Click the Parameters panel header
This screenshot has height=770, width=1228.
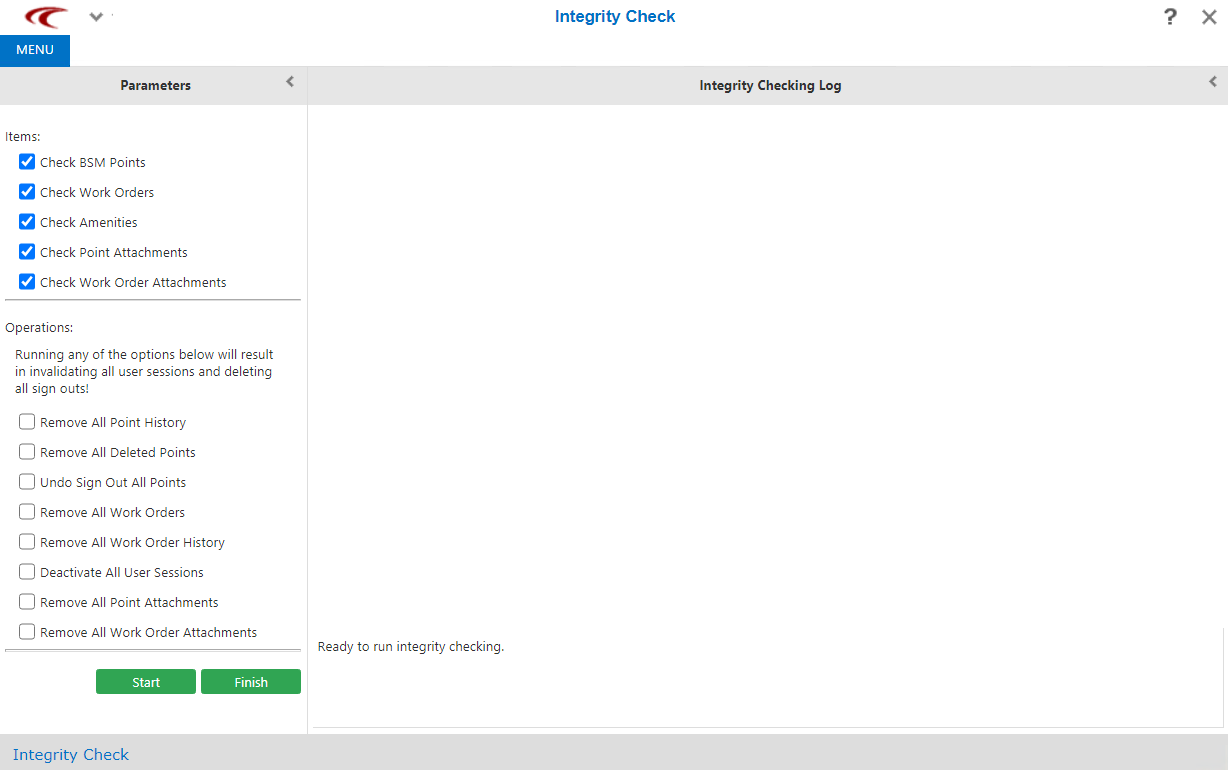pos(155,85)
